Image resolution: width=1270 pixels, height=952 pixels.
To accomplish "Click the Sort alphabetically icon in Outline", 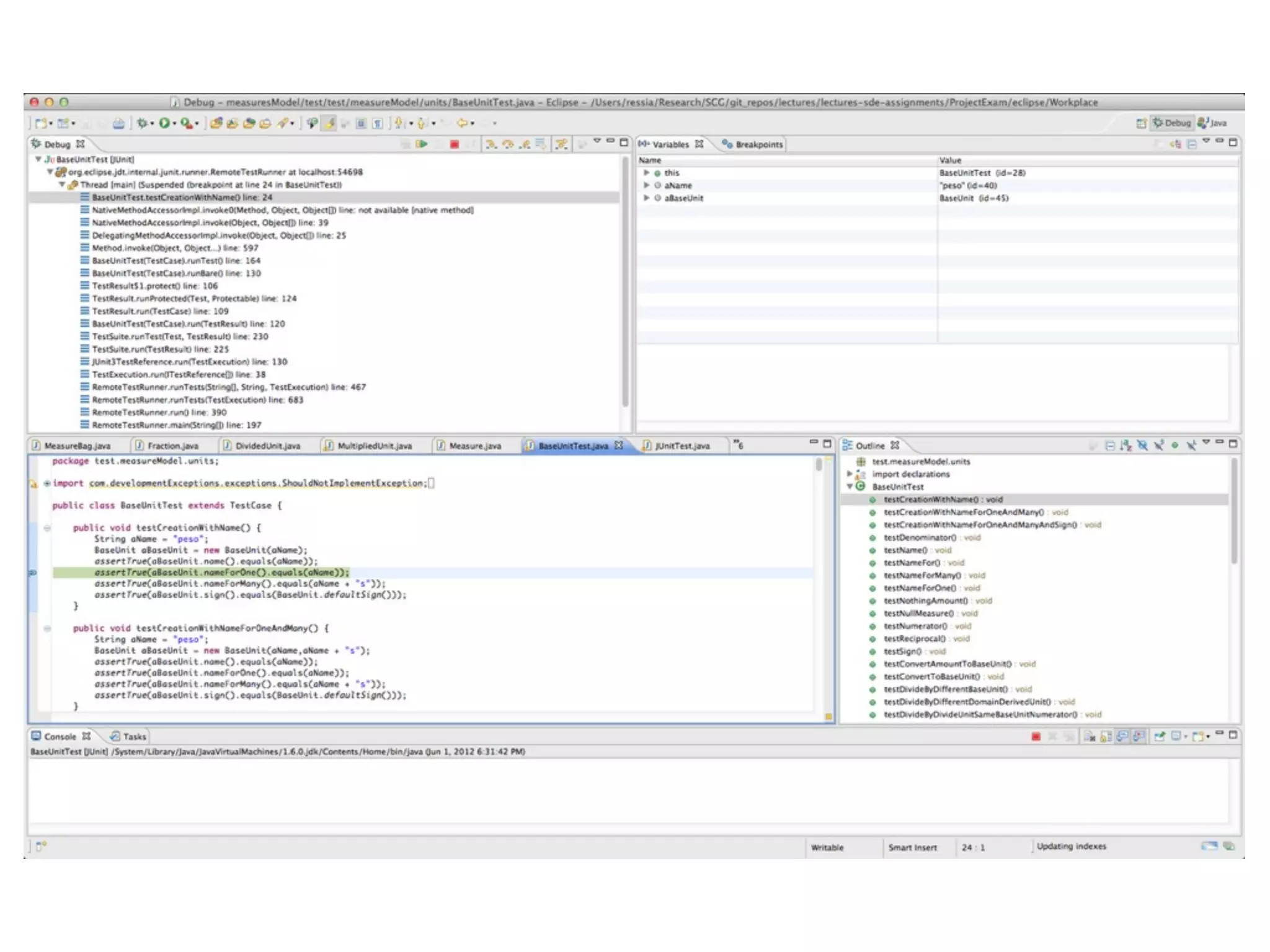I will (x=1126, y=446).
